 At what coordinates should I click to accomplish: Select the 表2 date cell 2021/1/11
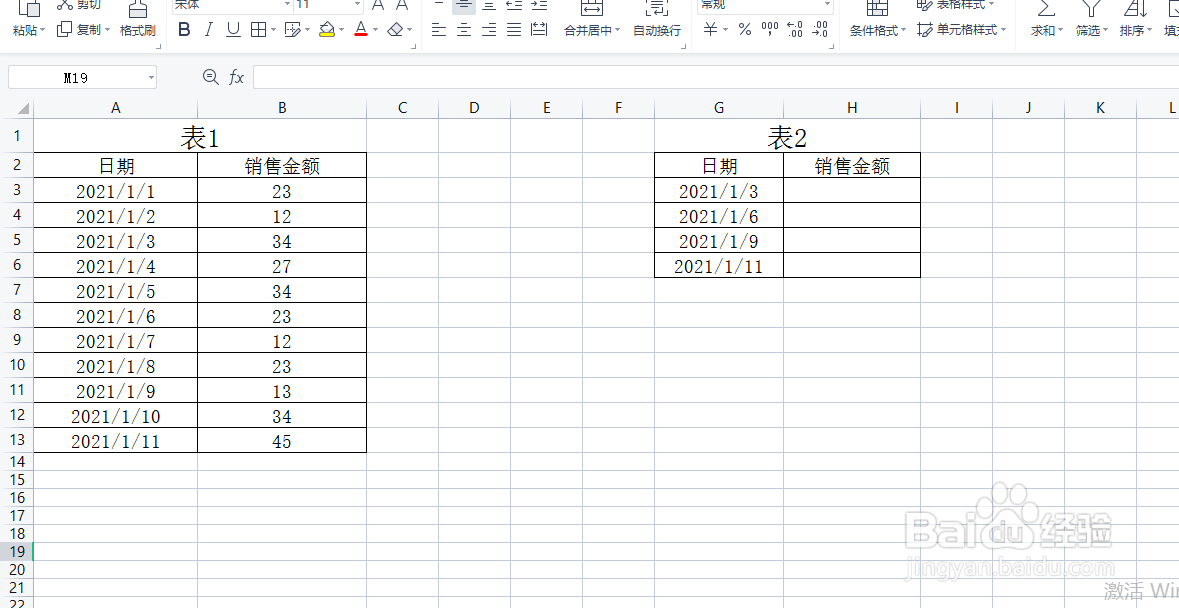(719, 265)
